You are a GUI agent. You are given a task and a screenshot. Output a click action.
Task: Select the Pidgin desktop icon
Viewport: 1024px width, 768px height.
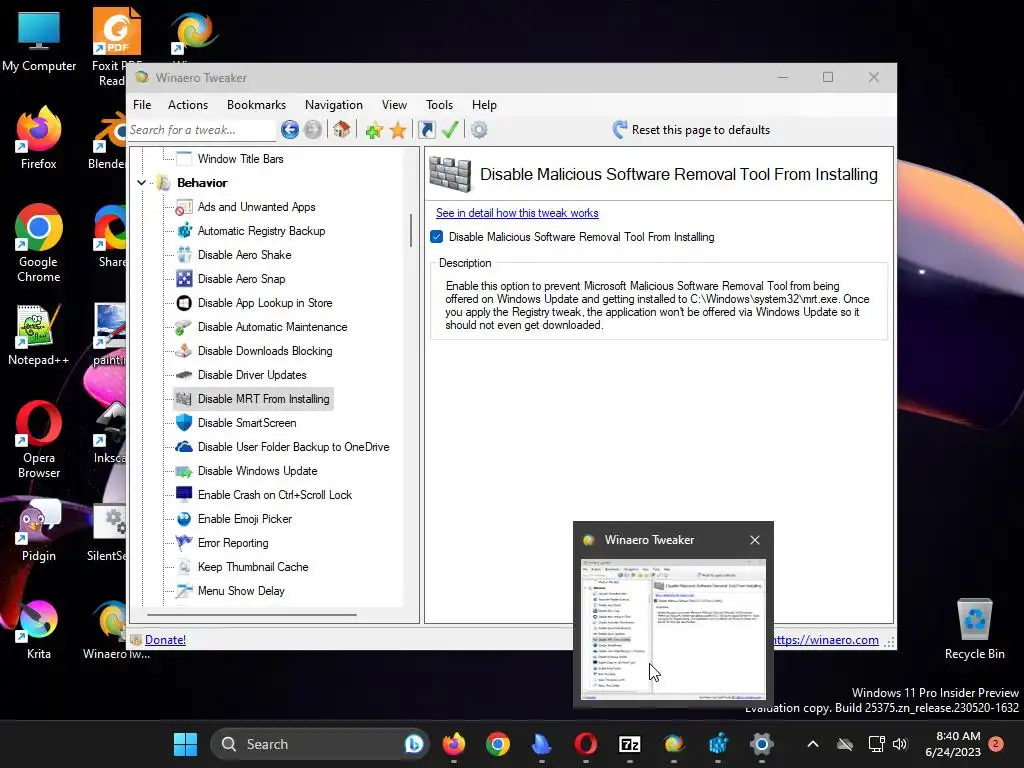(x=38, y=532)
